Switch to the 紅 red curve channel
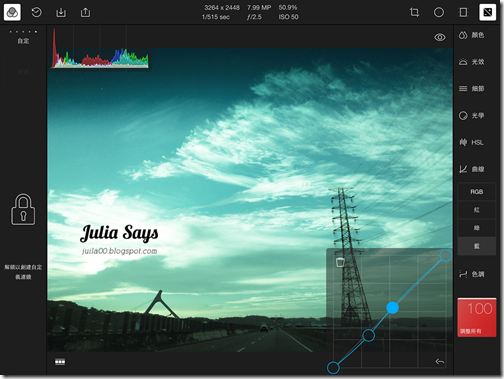This screenshot has width=504, height=379. pyautogui.click(x=477, y=210)
